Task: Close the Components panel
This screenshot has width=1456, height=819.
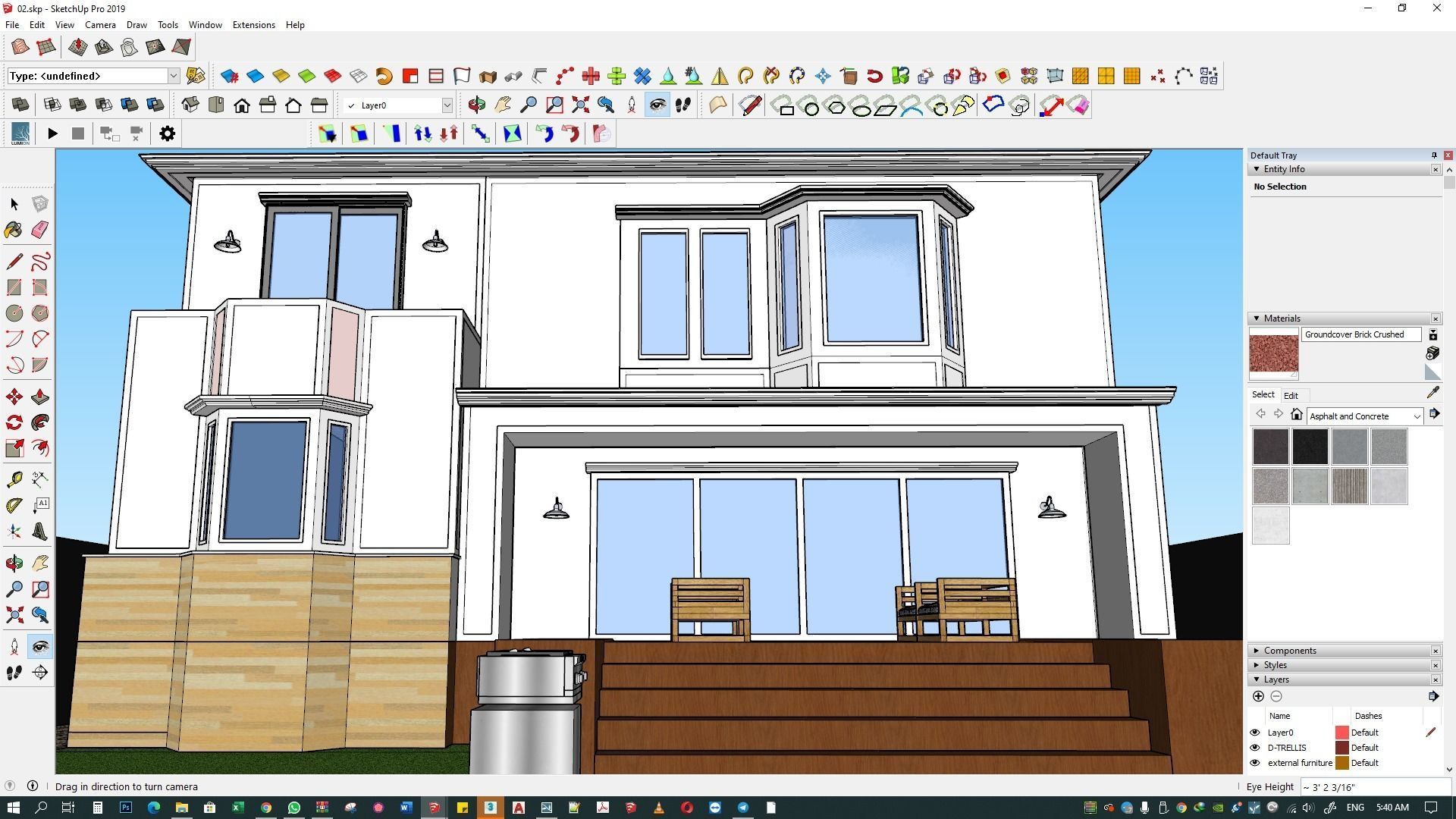Action: (1436, 651)
